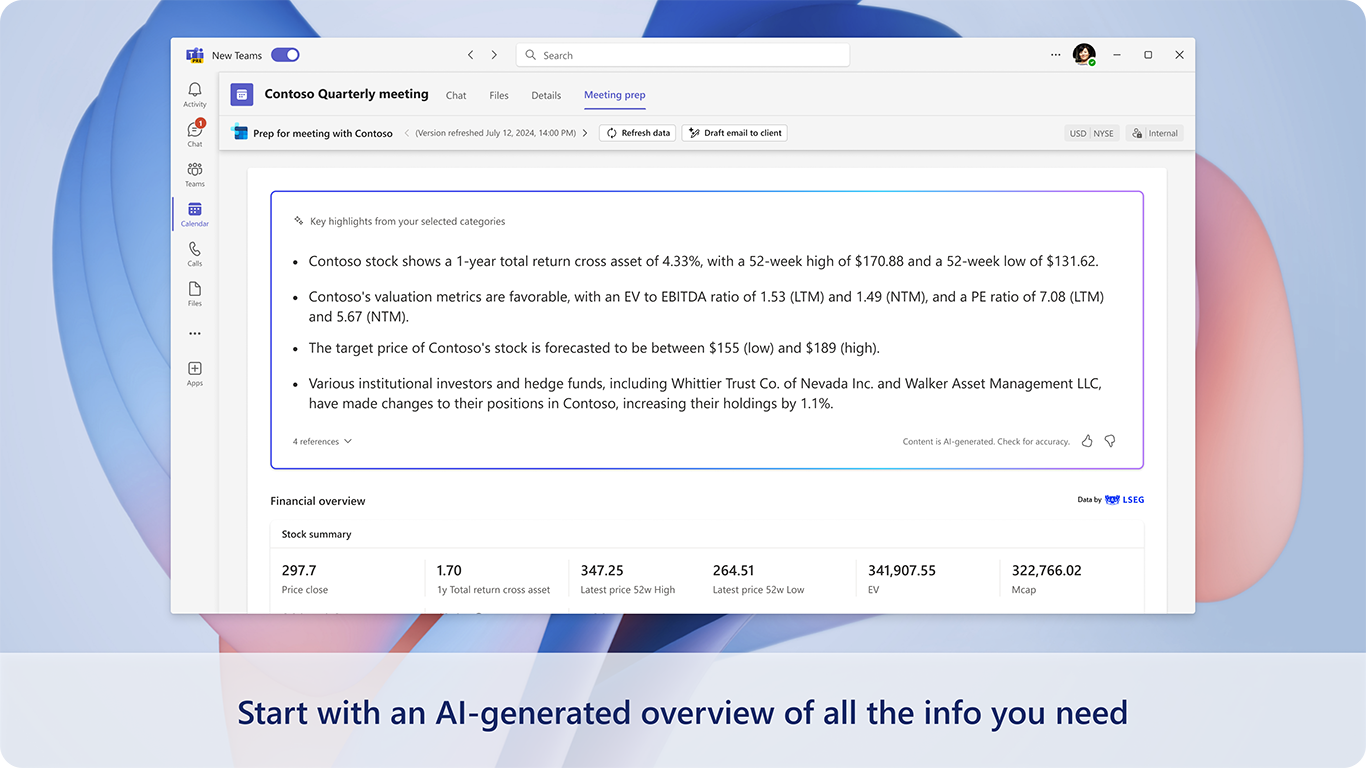Click the Teams logo in title bar
1366x768 pixels.
(x=195, y=55)
